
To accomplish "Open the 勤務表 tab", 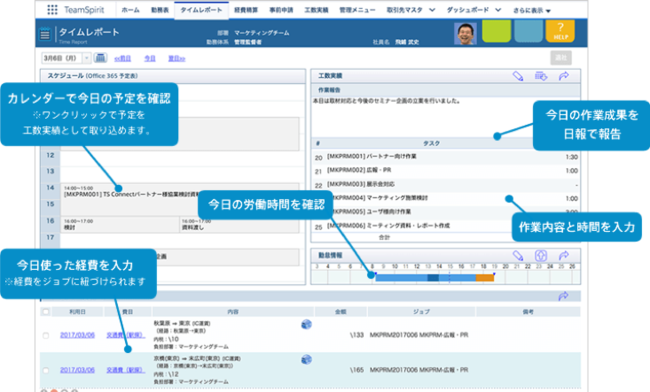I will [x=160, y=10].
